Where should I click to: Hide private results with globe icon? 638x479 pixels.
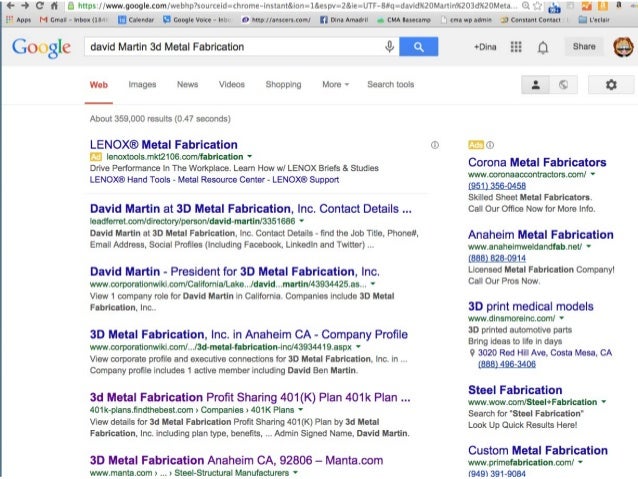(563, 85)
